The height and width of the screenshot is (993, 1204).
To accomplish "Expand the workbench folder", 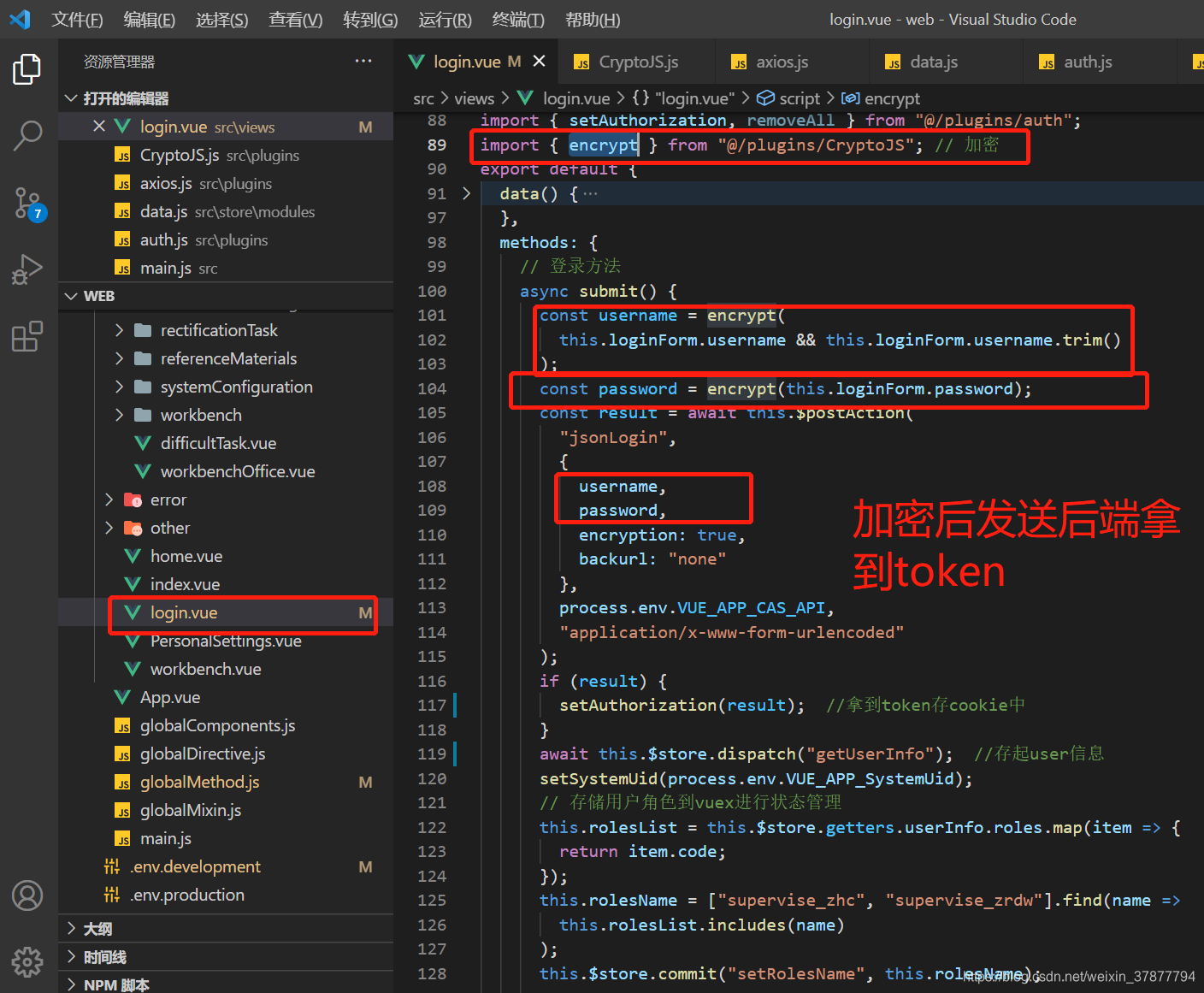I will (x=226, y=415).
